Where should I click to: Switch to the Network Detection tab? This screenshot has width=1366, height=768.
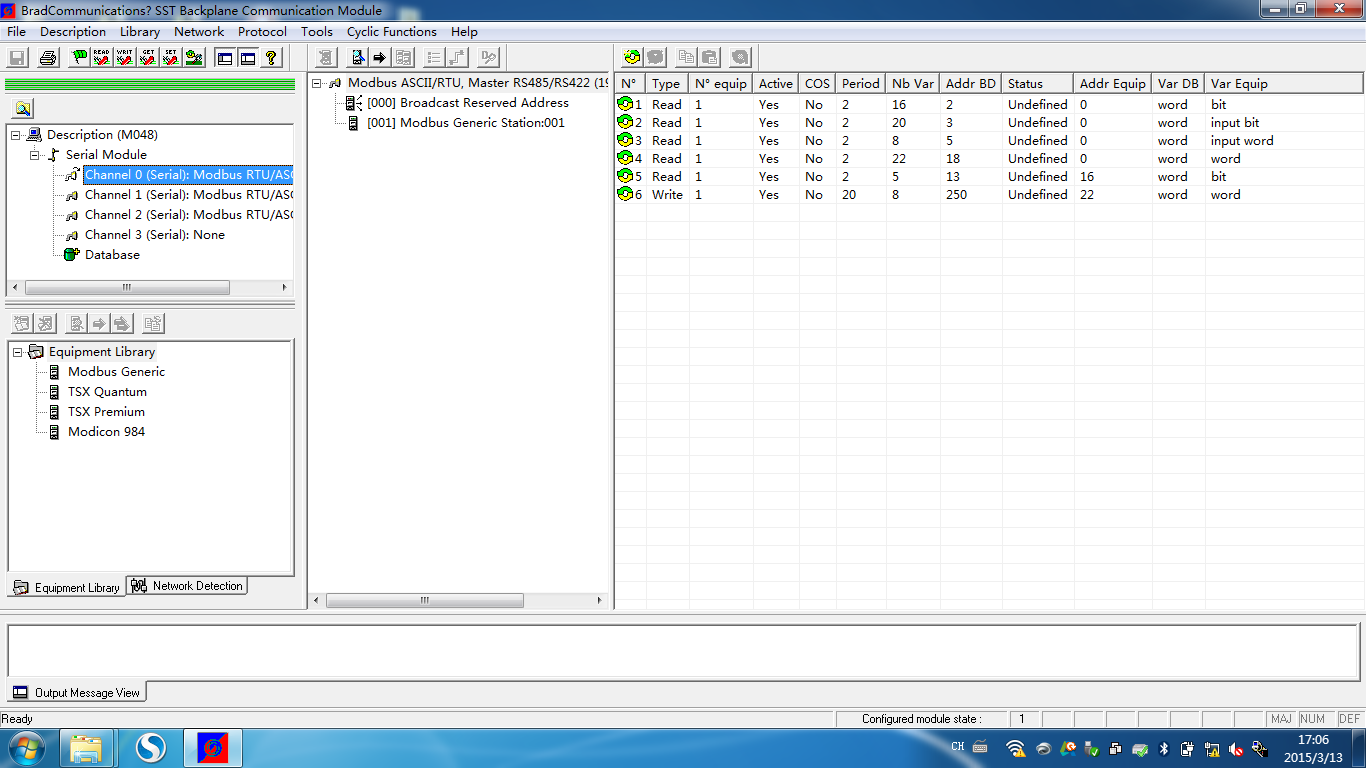click(187, 586)
